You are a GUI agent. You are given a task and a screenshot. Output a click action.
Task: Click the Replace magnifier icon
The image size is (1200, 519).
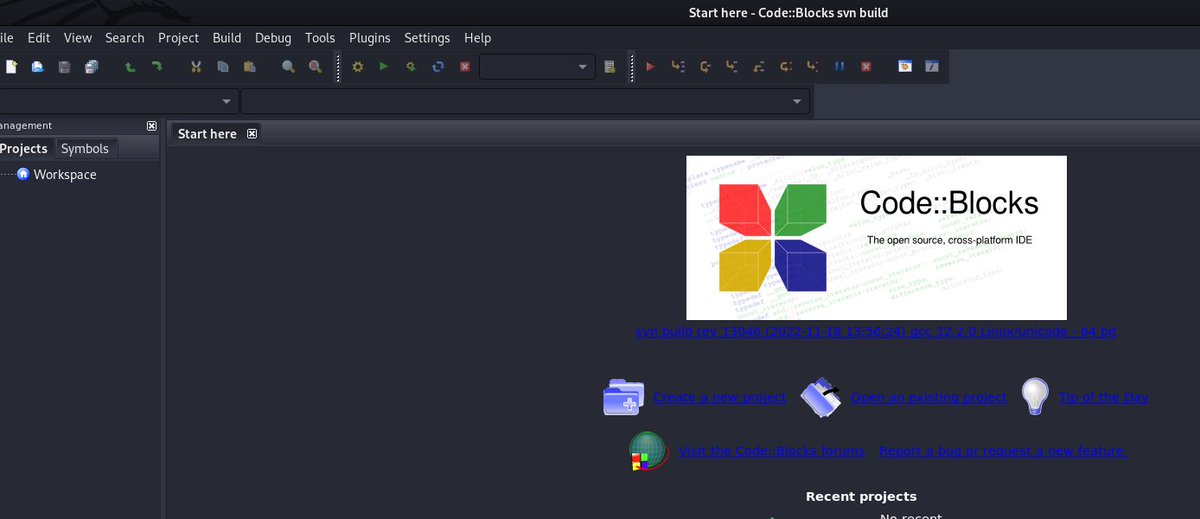pos(315,67)
